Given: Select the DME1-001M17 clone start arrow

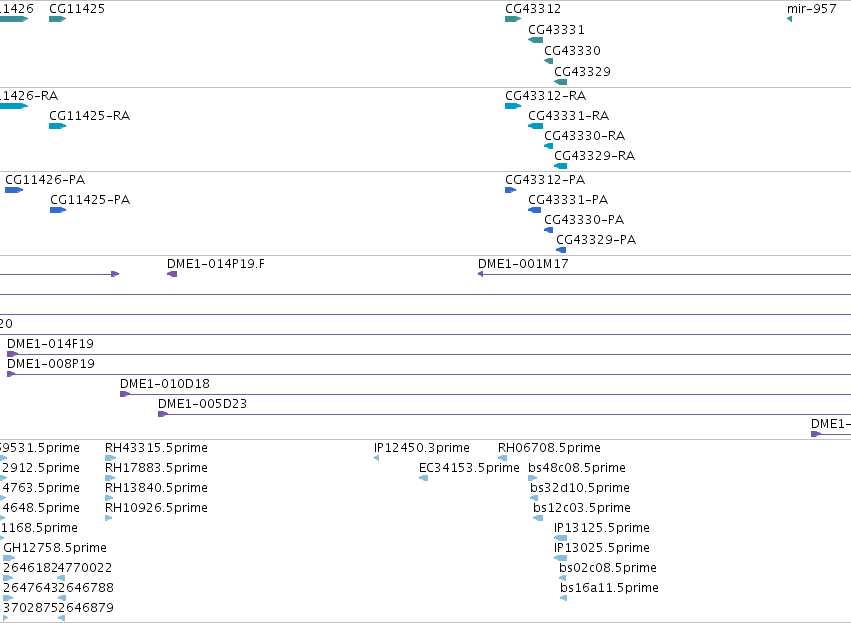Looking at the screenshot, I should (x=480, y=274).
